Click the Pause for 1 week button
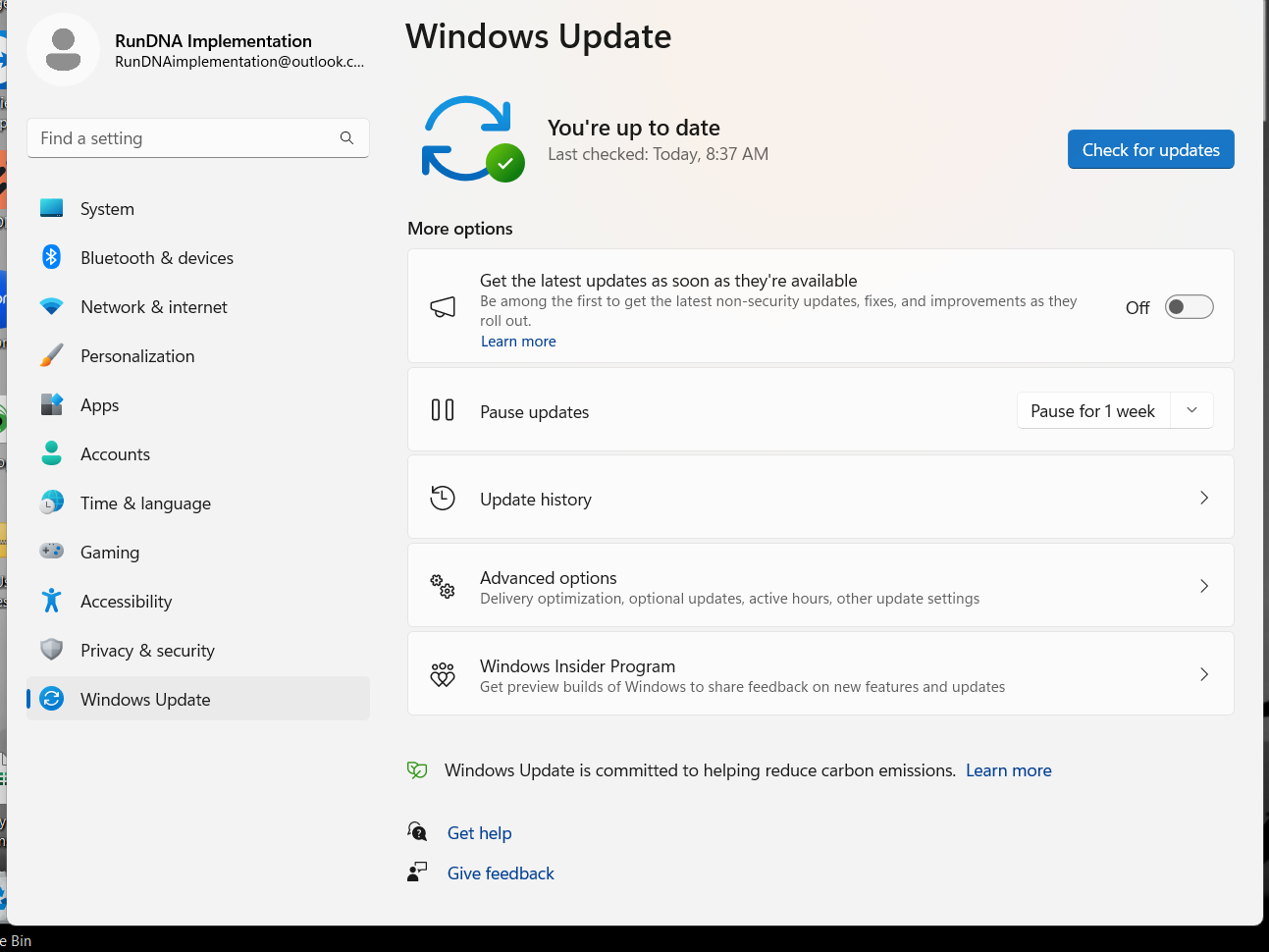This screenshot has height=952, width=1269. click(1092, 411)
